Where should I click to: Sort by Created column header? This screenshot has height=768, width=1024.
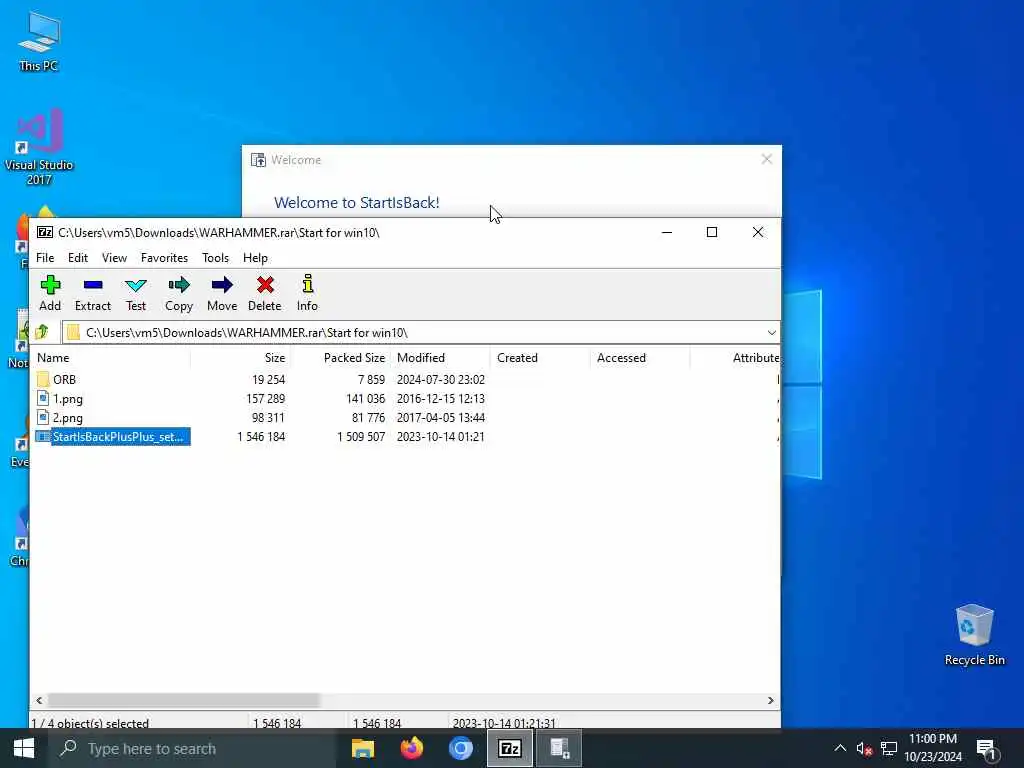[x=541, y=358]
